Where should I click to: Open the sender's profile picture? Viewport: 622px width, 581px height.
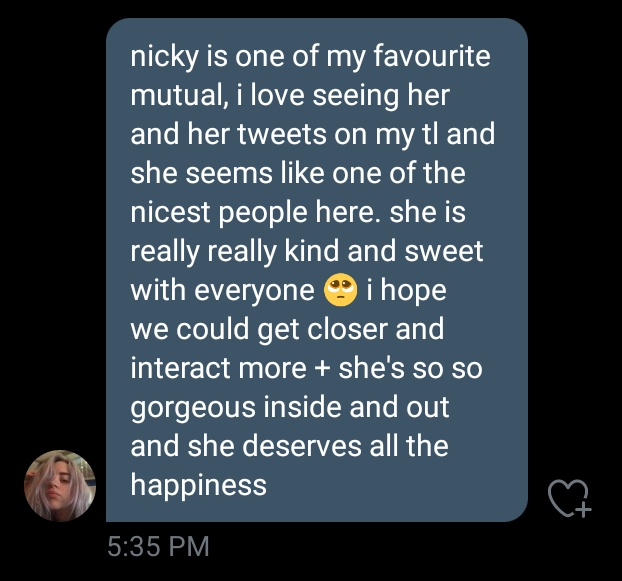point(60,485)
